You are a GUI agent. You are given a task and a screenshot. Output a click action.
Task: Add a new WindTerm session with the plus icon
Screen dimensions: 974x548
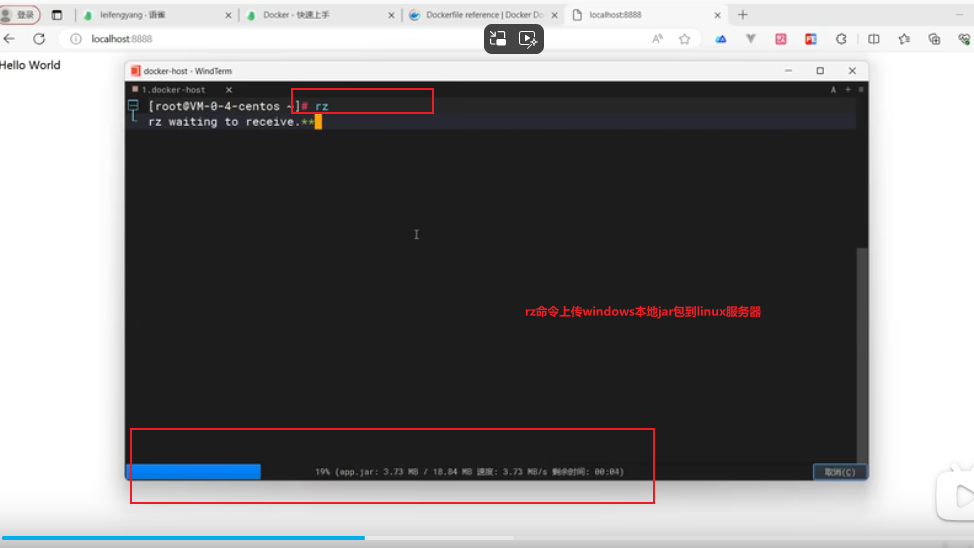tap(848, 89)
